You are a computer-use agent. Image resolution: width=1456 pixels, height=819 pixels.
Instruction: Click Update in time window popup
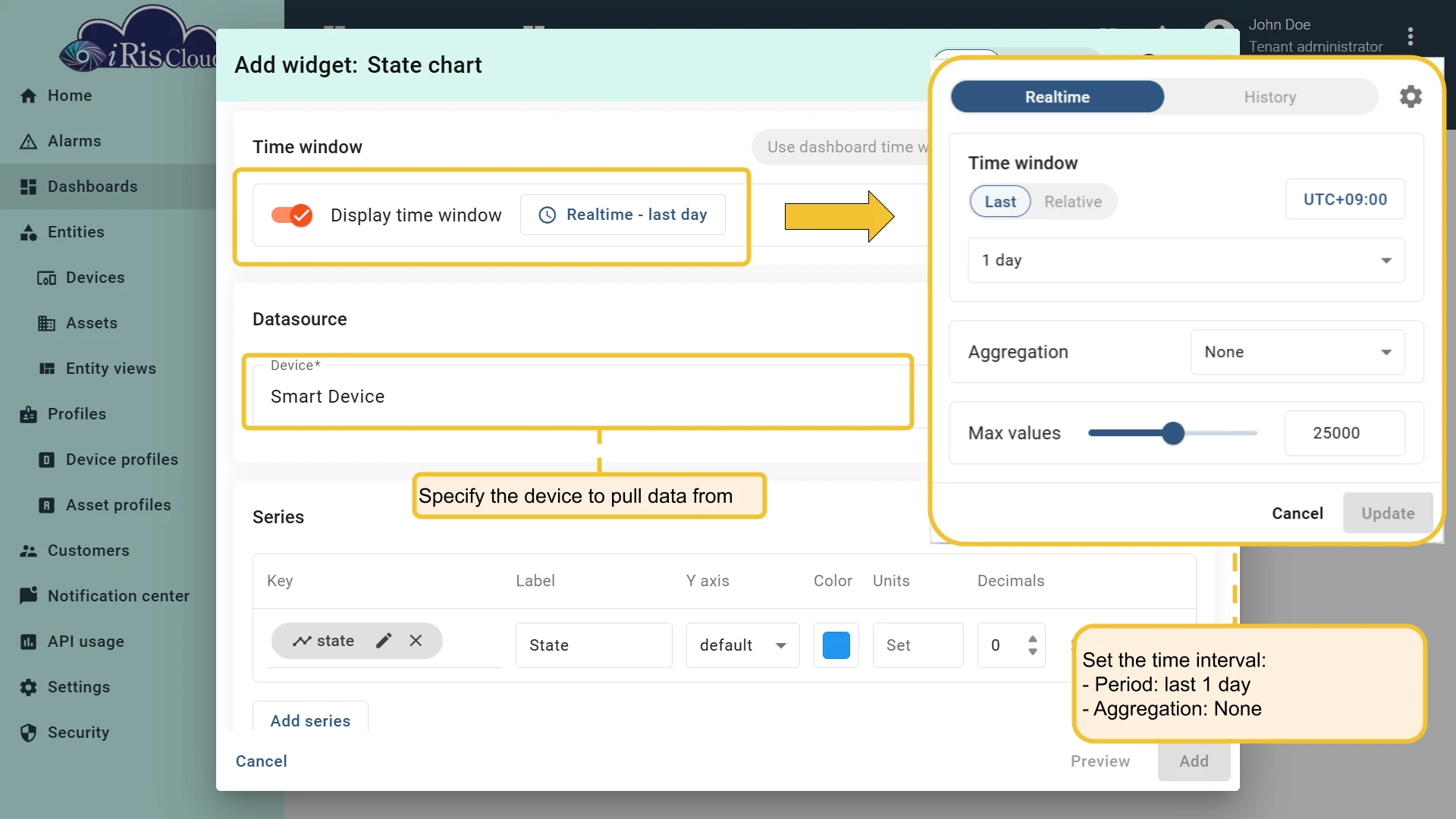1388,513
